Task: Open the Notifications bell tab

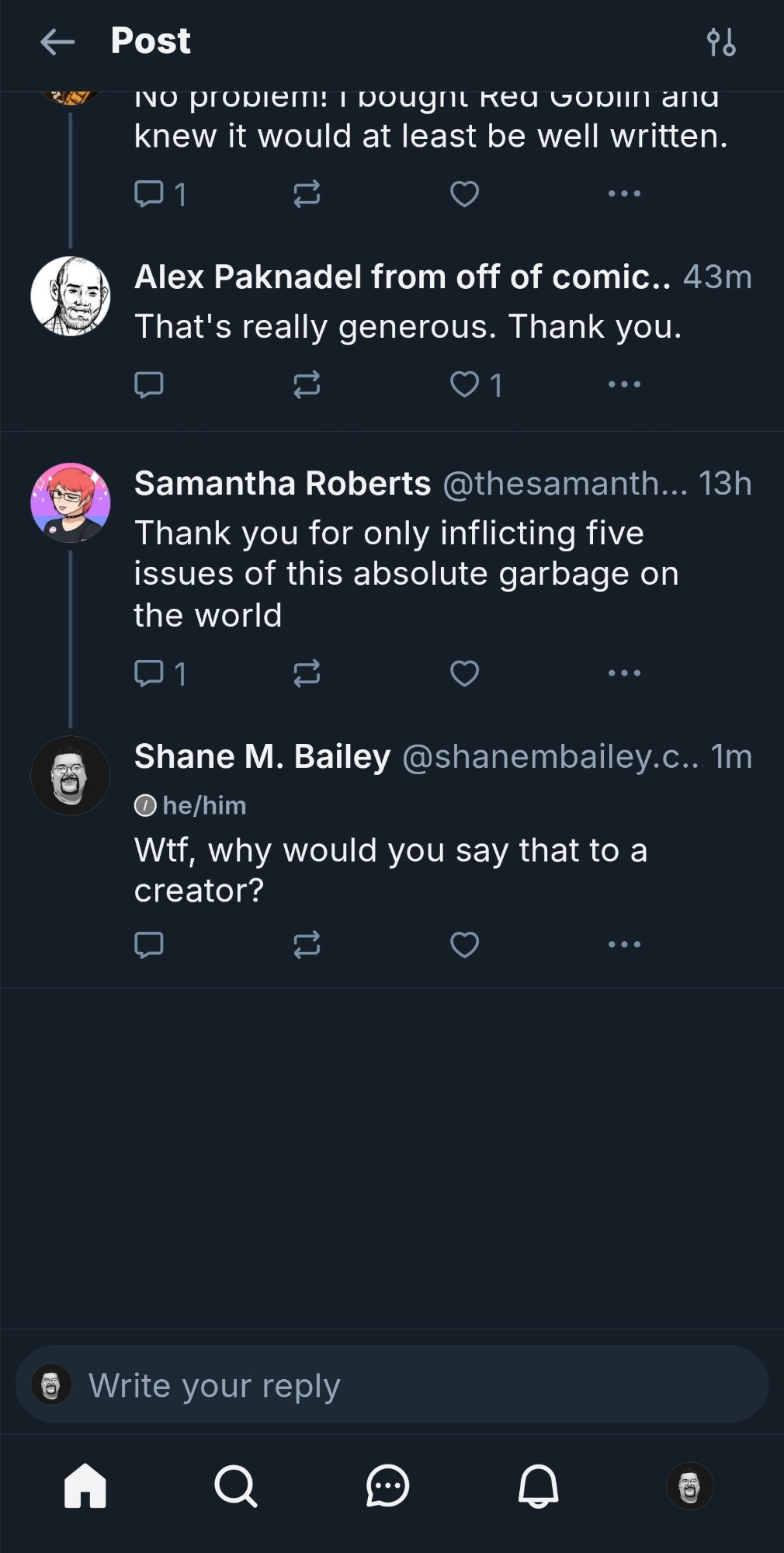Action: tap(538, 1485)
